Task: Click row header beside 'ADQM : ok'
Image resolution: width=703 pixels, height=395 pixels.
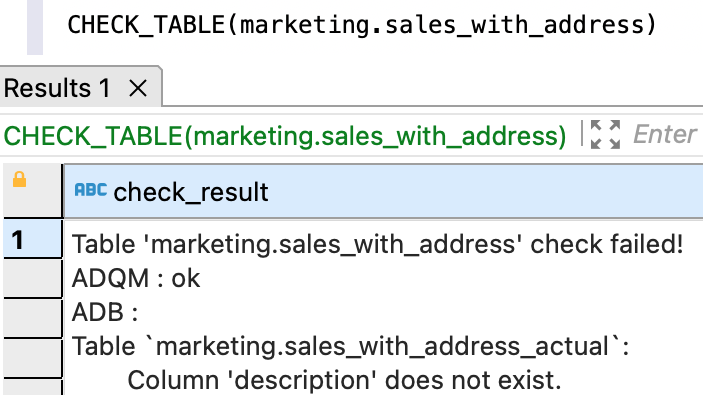Action: point(32,278)
